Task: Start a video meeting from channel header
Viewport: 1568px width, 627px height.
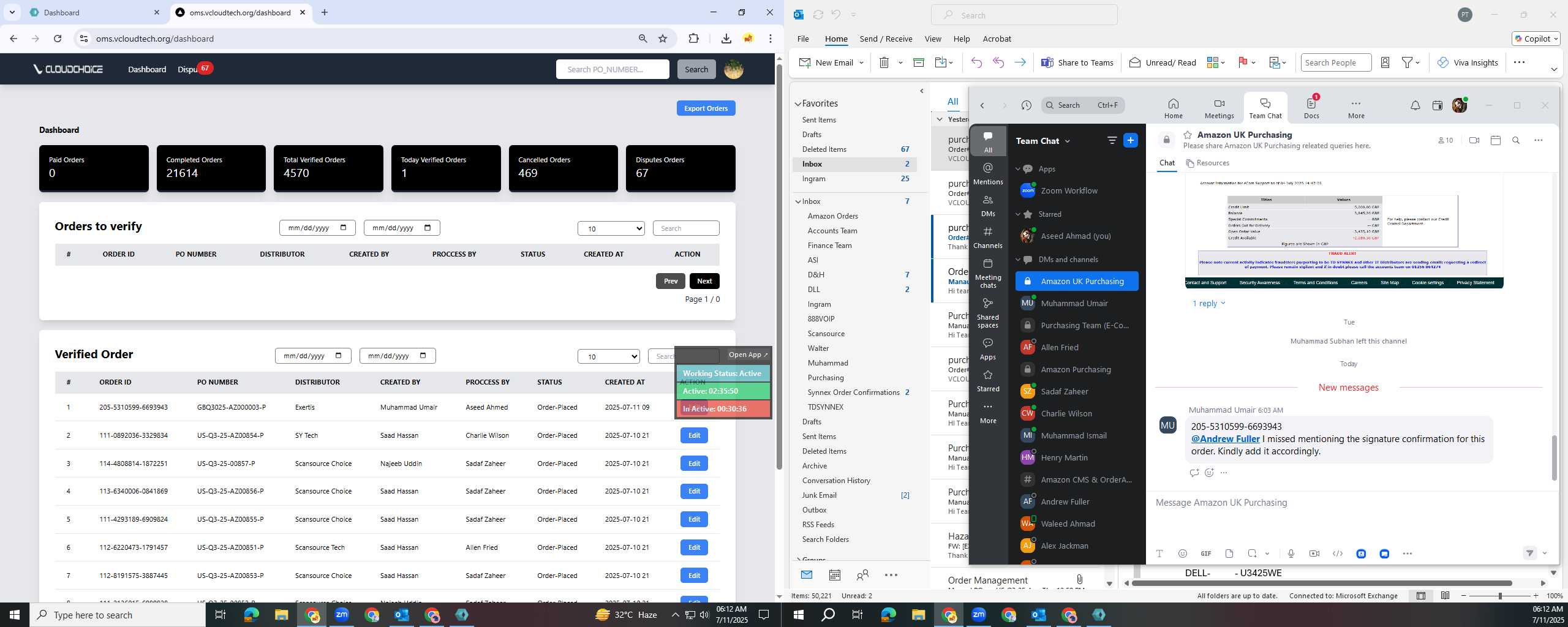Action: [x=1474, y=140]
